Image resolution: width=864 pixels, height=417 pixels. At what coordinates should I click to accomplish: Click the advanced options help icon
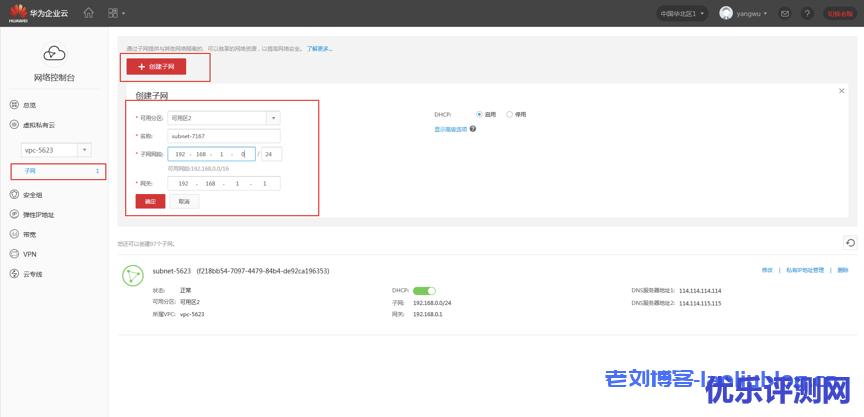[472, 129]
